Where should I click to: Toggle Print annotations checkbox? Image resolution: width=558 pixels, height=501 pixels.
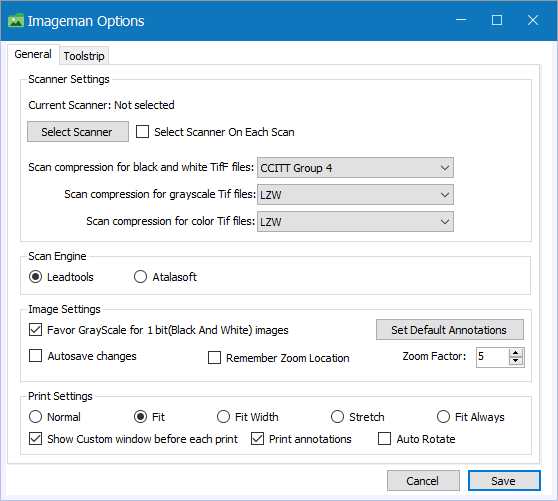[257, 439]
